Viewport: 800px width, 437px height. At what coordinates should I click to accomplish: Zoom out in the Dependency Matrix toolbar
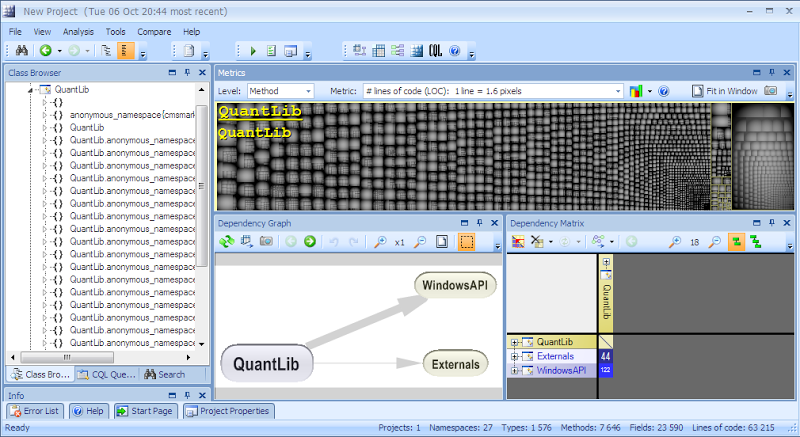715,242
